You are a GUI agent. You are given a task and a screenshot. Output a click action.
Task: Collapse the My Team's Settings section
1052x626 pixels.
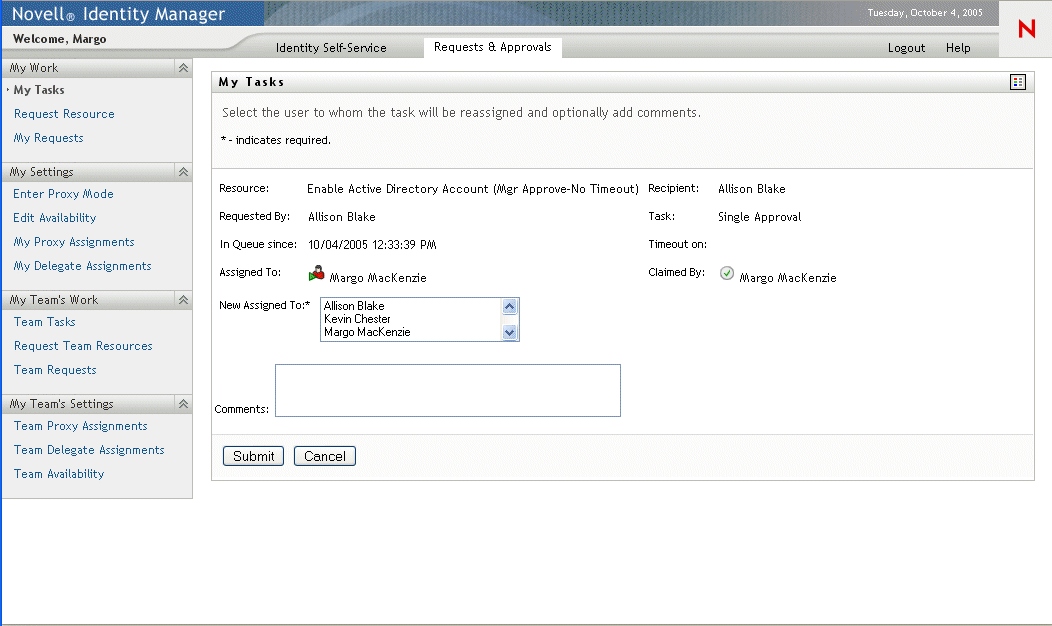pyautogui.click(x=183, y=404)
